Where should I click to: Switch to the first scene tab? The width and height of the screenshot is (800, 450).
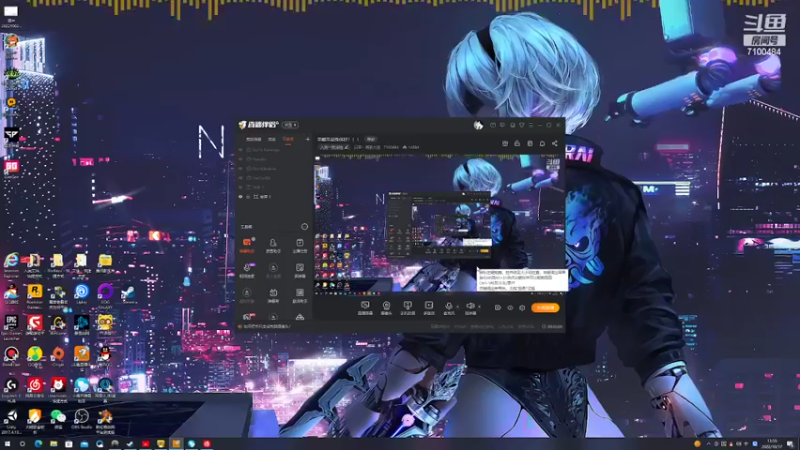point(253,139)
